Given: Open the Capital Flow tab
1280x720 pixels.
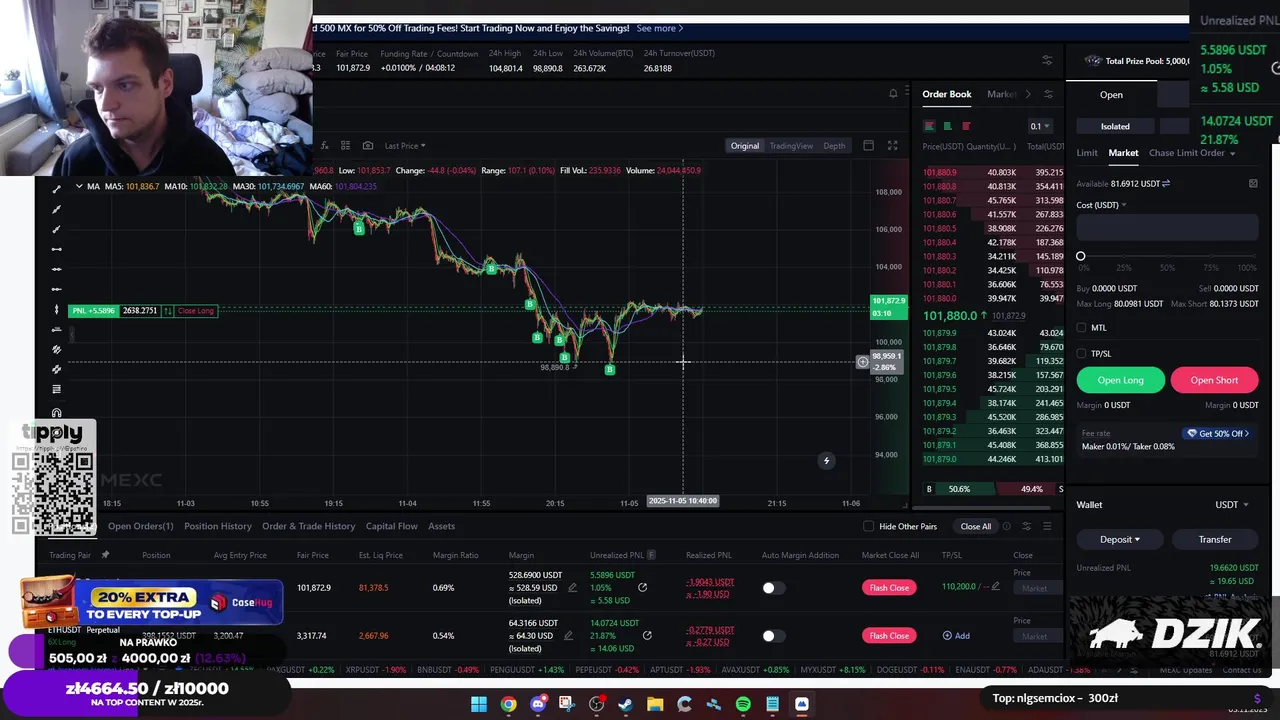Looking at the screenshot, I should (392, 526).
